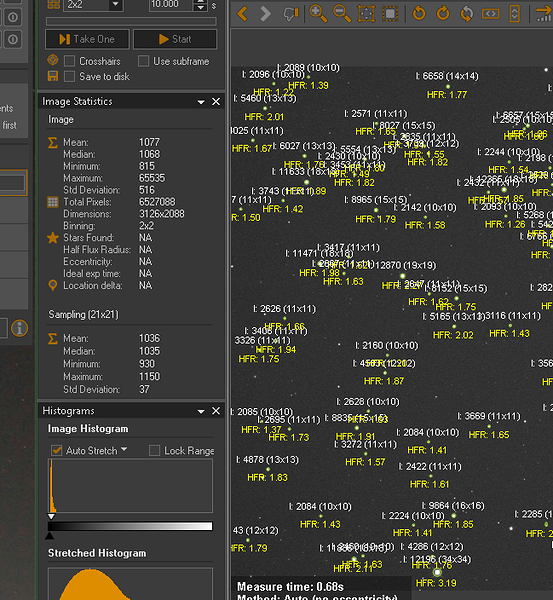Uncheck the Auto Stretch checkbox
This screenshot has width=553, height=600.
point(57,450)
